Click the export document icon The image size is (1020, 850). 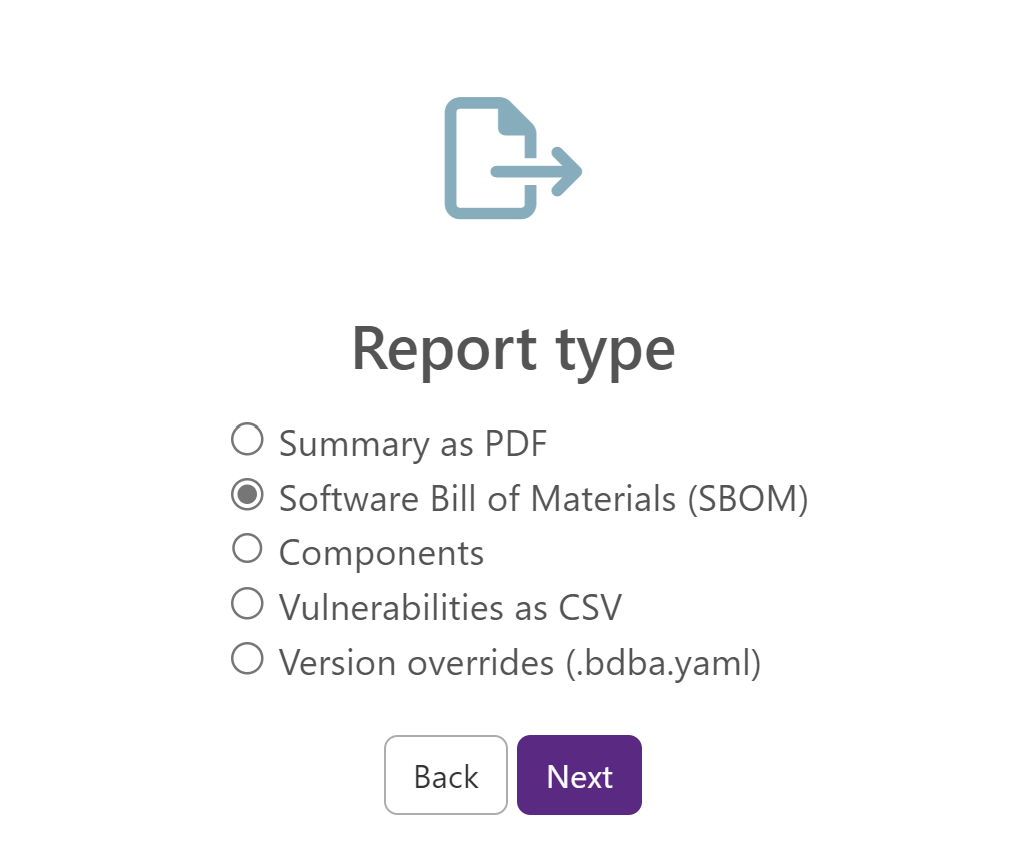tap(513, 158)
